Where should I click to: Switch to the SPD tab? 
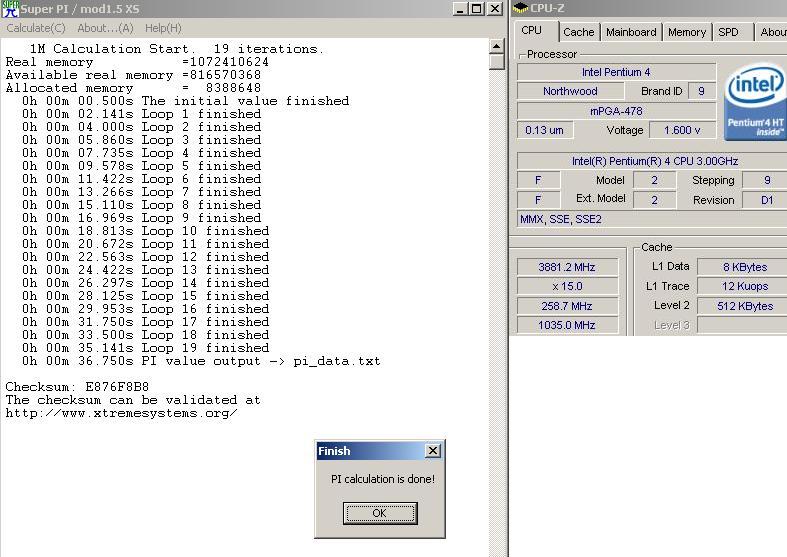[728, 32]
